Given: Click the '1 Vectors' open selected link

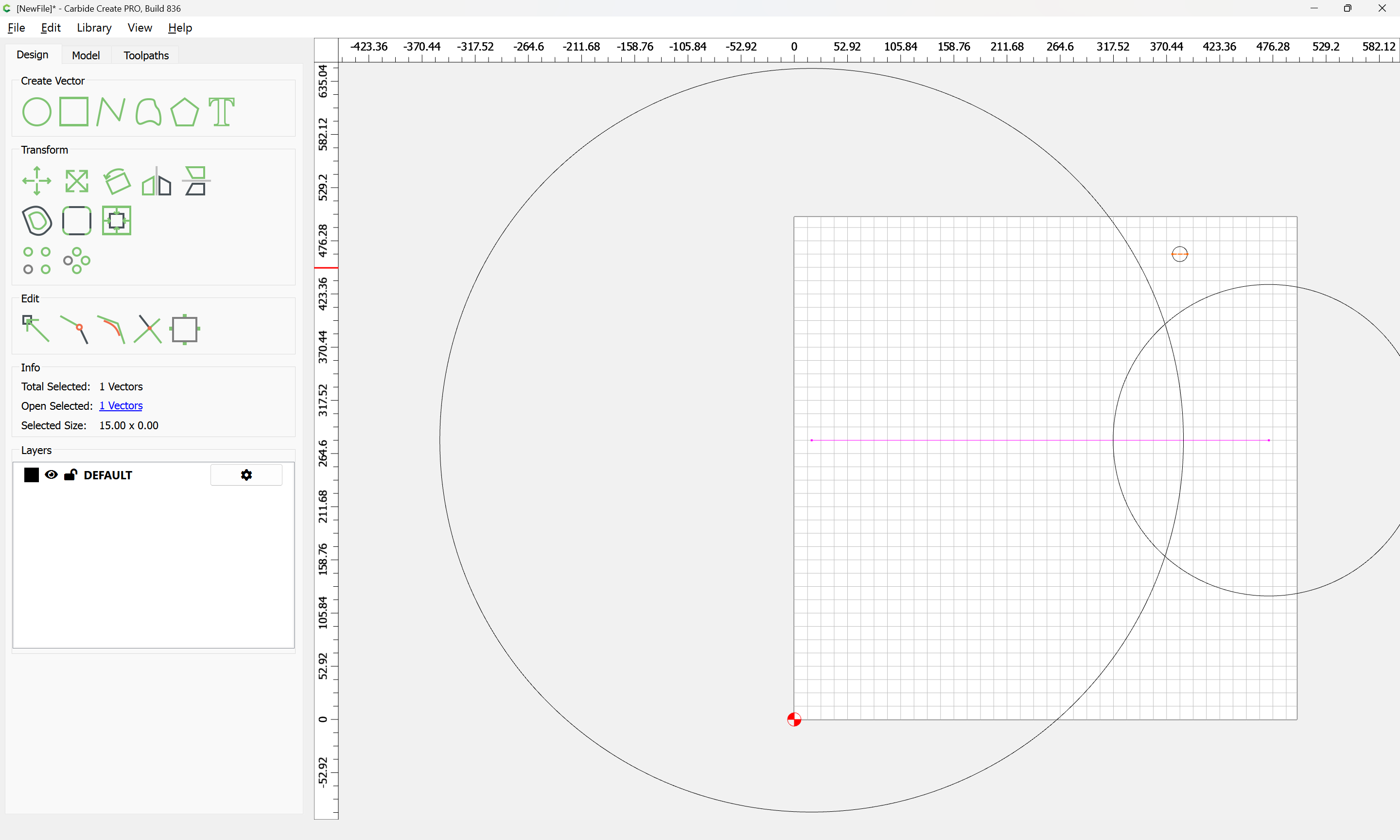Looking at the screenshot, I should [121, 406].
